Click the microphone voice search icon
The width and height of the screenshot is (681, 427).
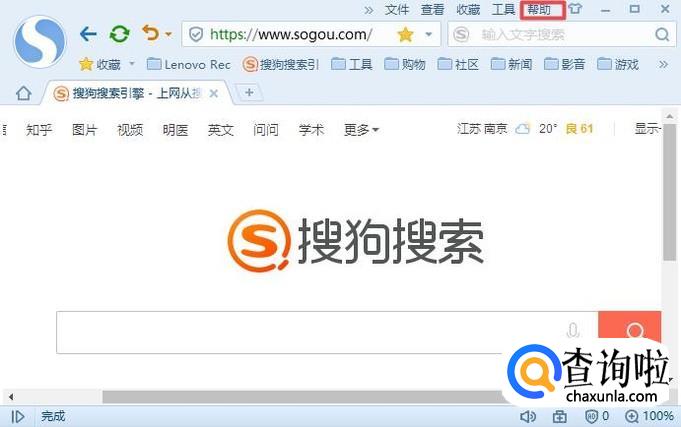coord(573,332)
